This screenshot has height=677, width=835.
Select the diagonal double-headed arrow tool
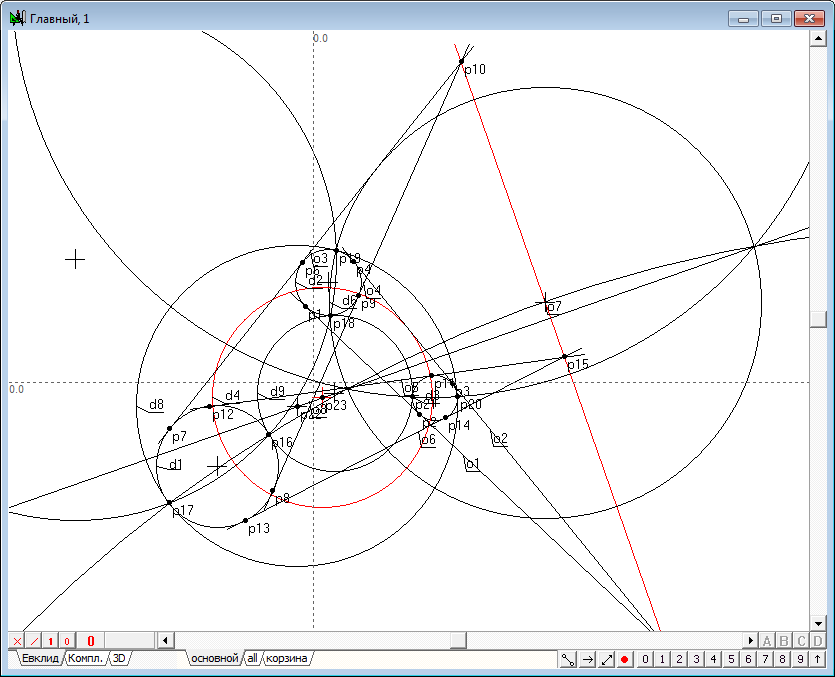(x=607, y=659)
